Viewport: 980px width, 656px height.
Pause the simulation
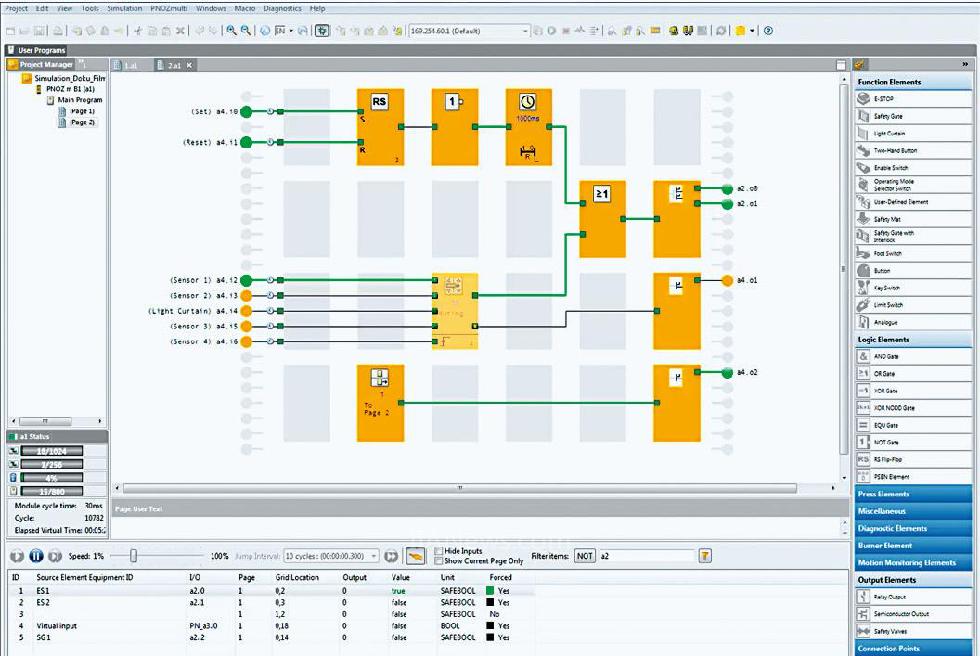tap(36, 556)
